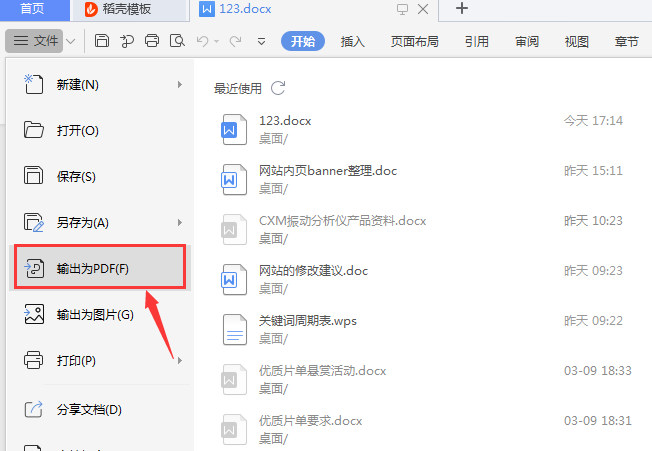Screen dimensions: 652x451
Task: Select 输出为PDF(F) menu entry
Action: (x=100, y=269)
